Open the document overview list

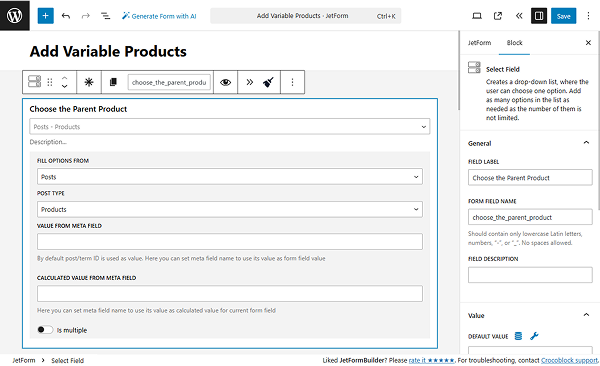tap(105, 16)
